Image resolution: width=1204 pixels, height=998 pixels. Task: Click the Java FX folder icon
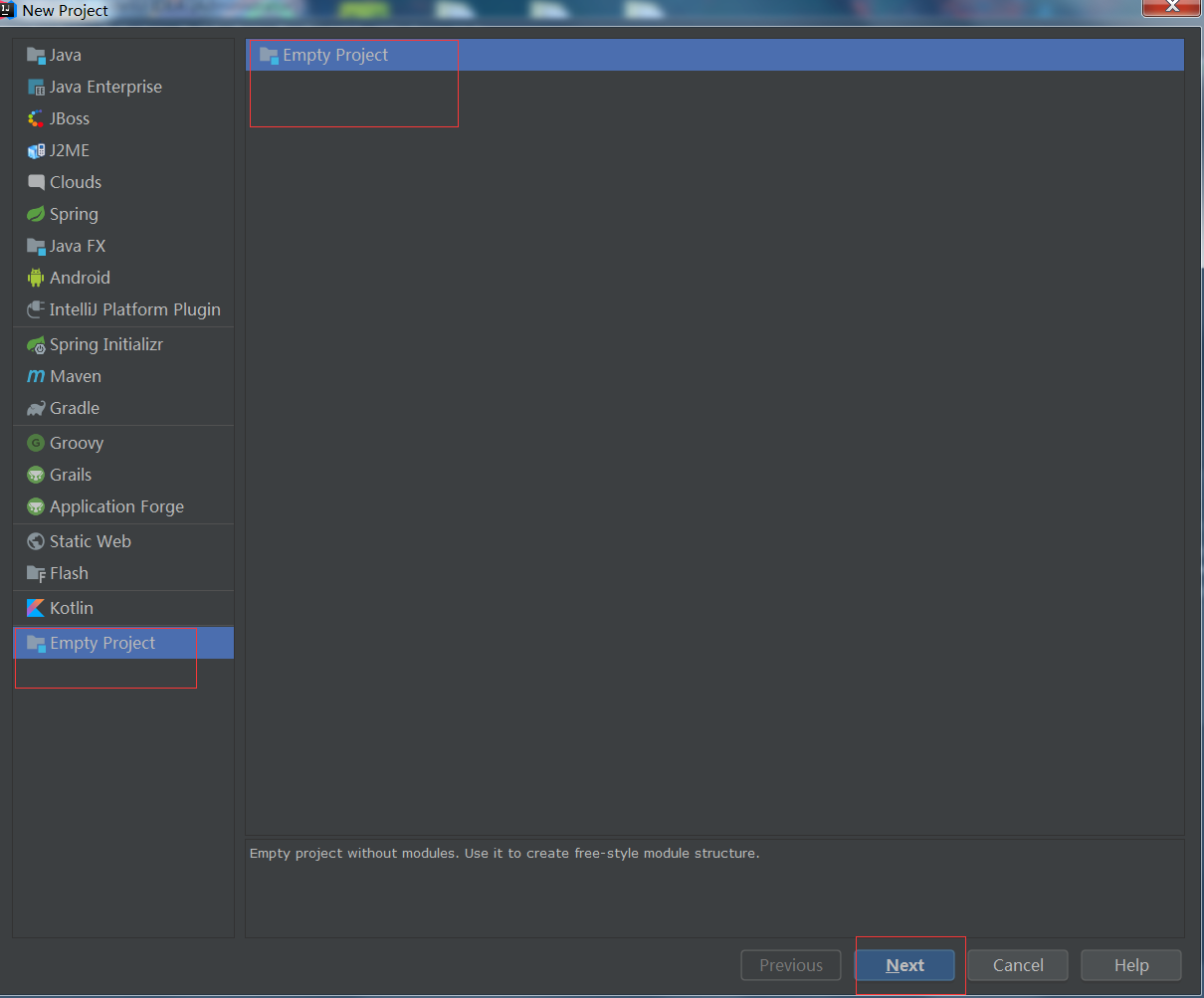(36, 247)
